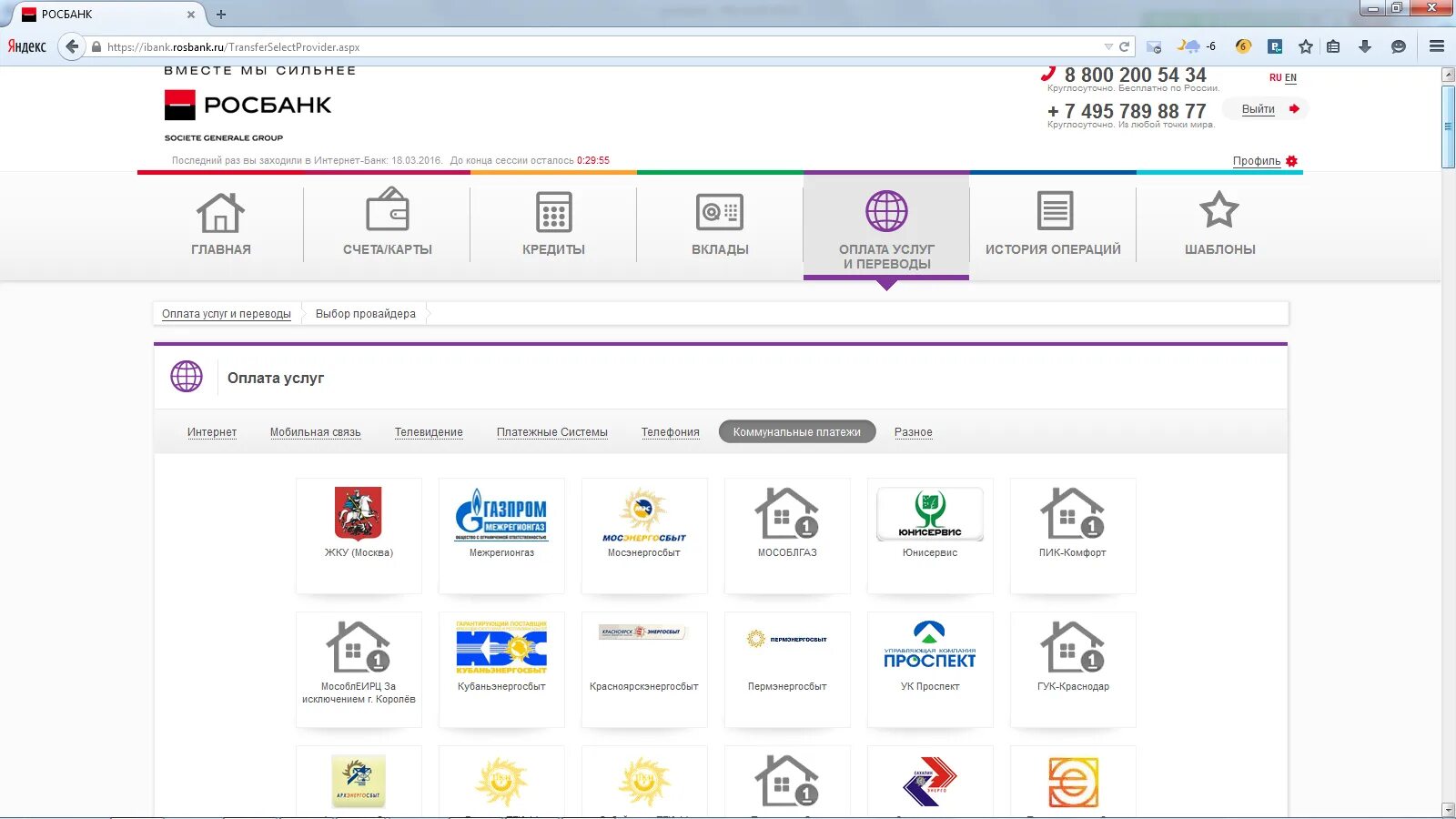The width and height of the screenshot is (1456, 819).
Task: Select the Архэнергосбыт provider logo
Action: click(359, 782)
